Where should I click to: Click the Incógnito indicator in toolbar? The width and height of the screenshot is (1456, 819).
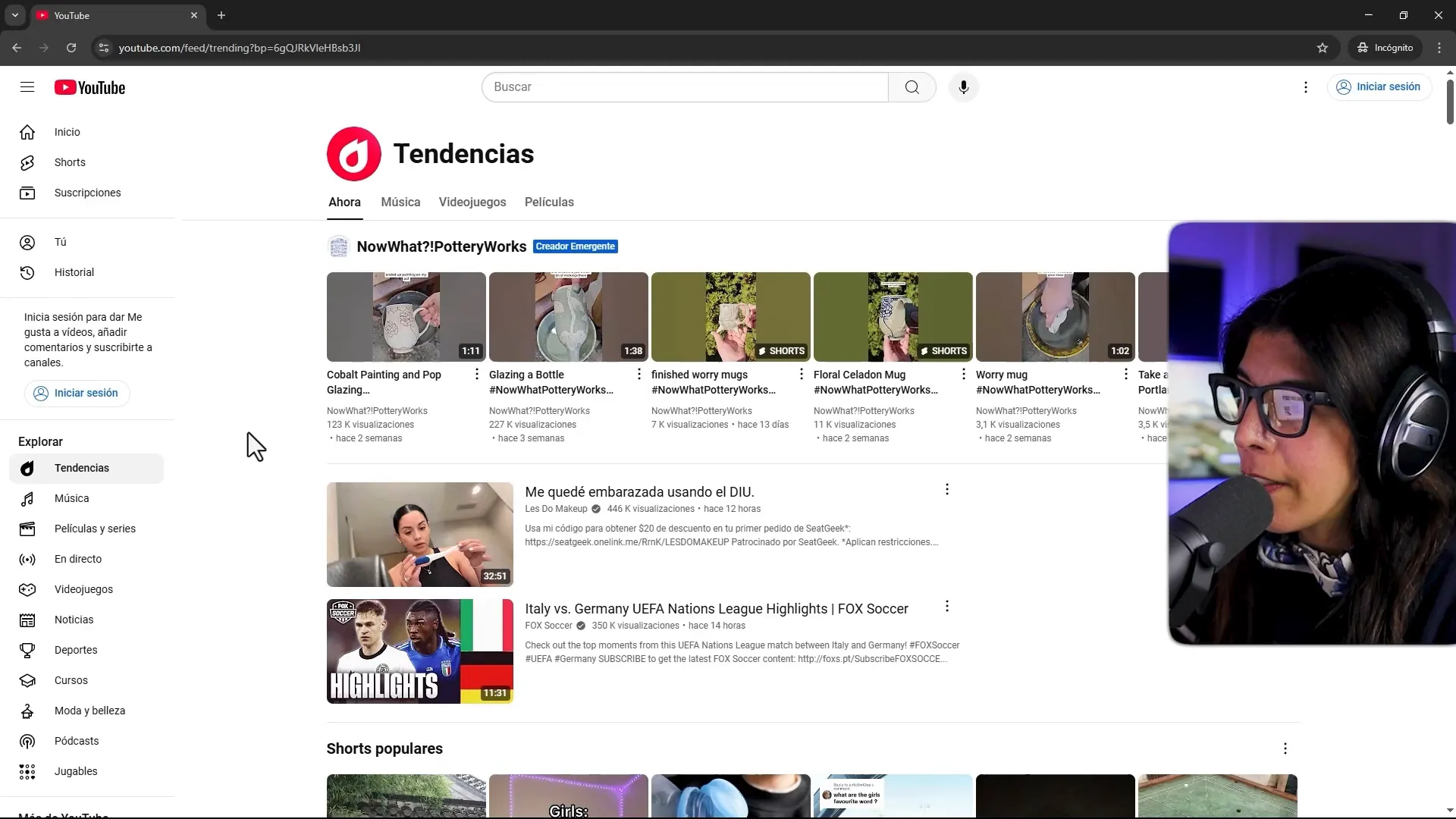coord(1385,48)
